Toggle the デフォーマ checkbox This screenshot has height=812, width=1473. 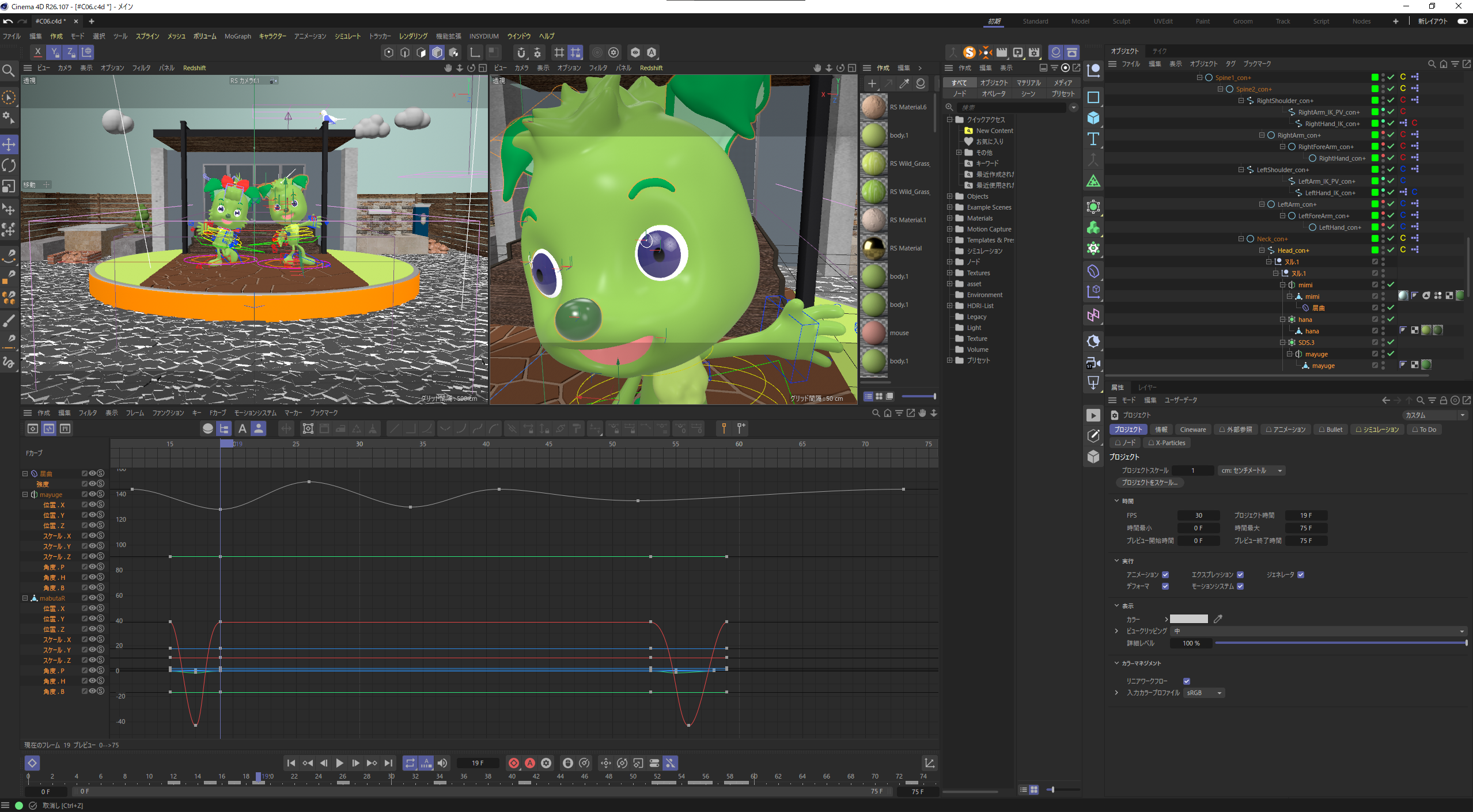coord(1165,586)
